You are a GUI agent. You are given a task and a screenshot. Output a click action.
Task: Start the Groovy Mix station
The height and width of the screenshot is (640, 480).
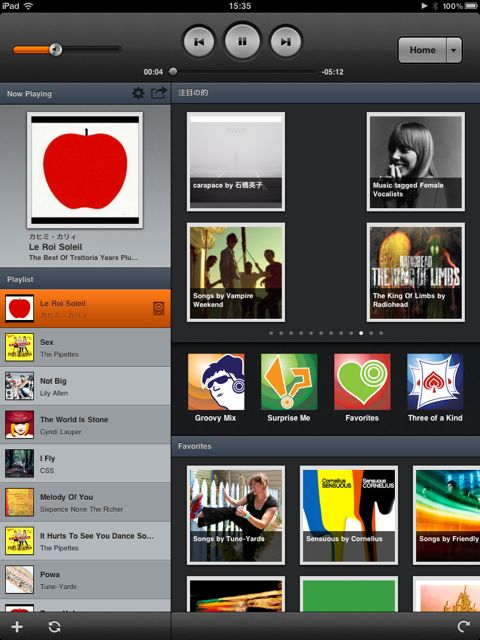tap(216, 388)
